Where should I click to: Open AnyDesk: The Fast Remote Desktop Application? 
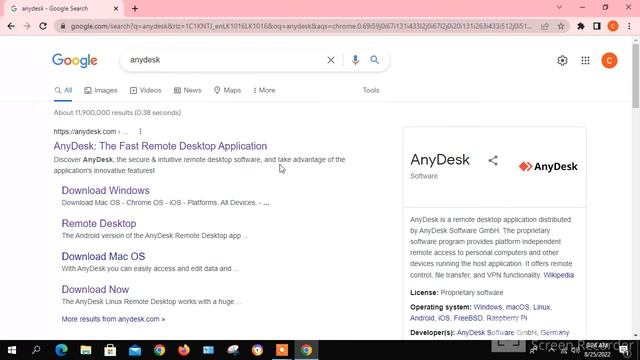click(160, 146)
